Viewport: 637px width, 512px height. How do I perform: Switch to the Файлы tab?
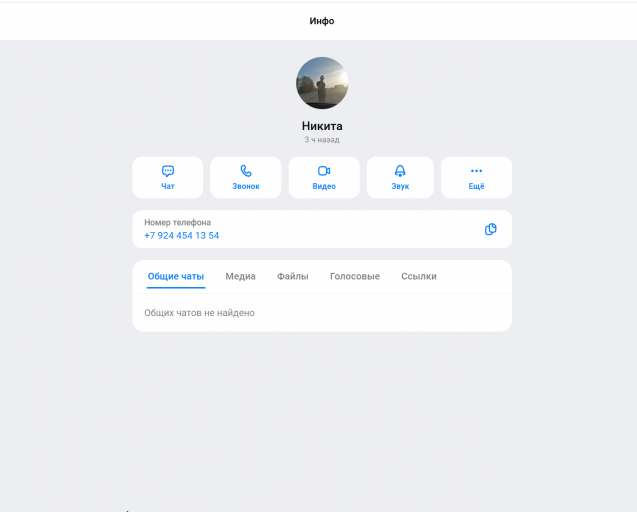point(292,276)
